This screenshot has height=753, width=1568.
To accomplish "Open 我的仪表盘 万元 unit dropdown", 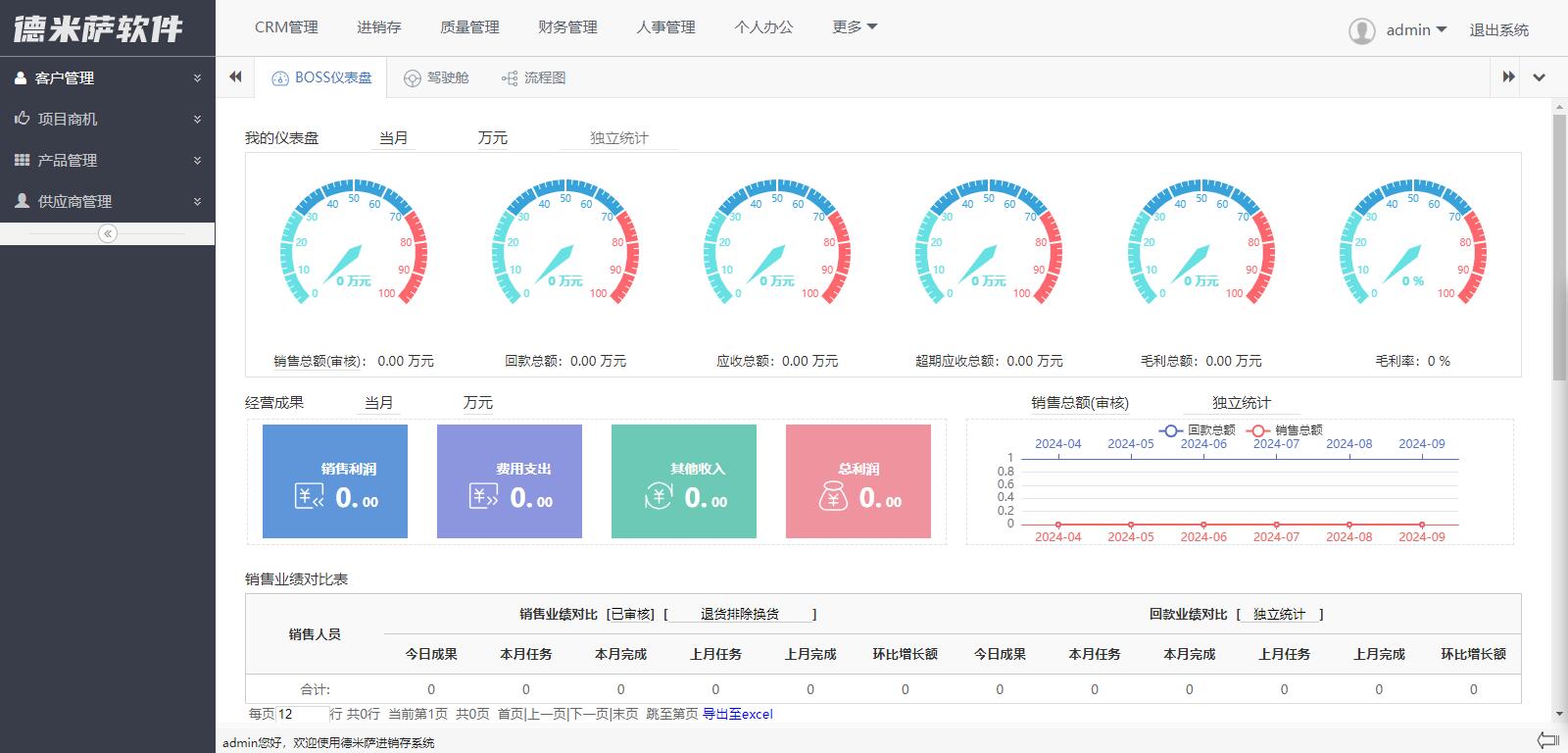I will pyautogui.click(x=493, y=138).
